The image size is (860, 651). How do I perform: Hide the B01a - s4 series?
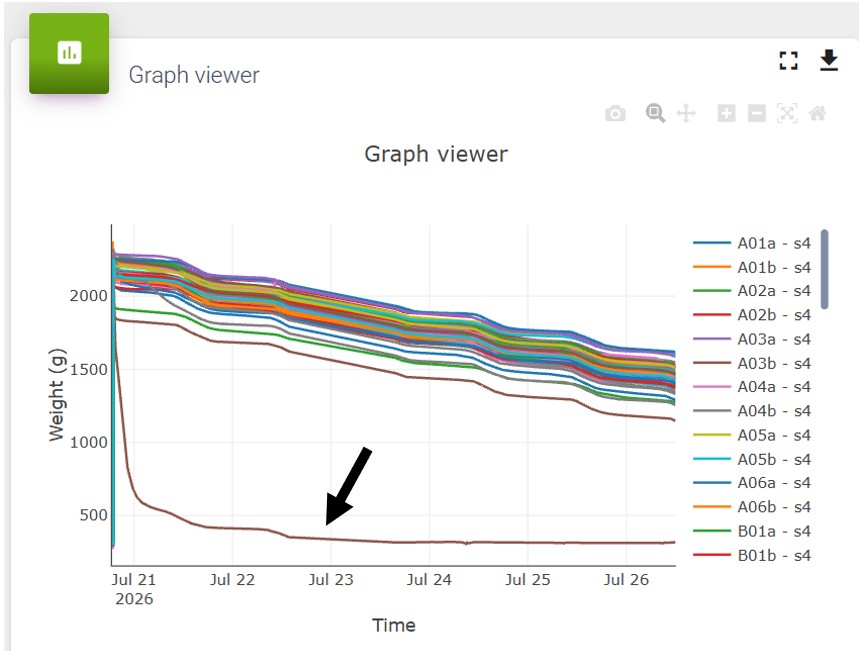752,531
